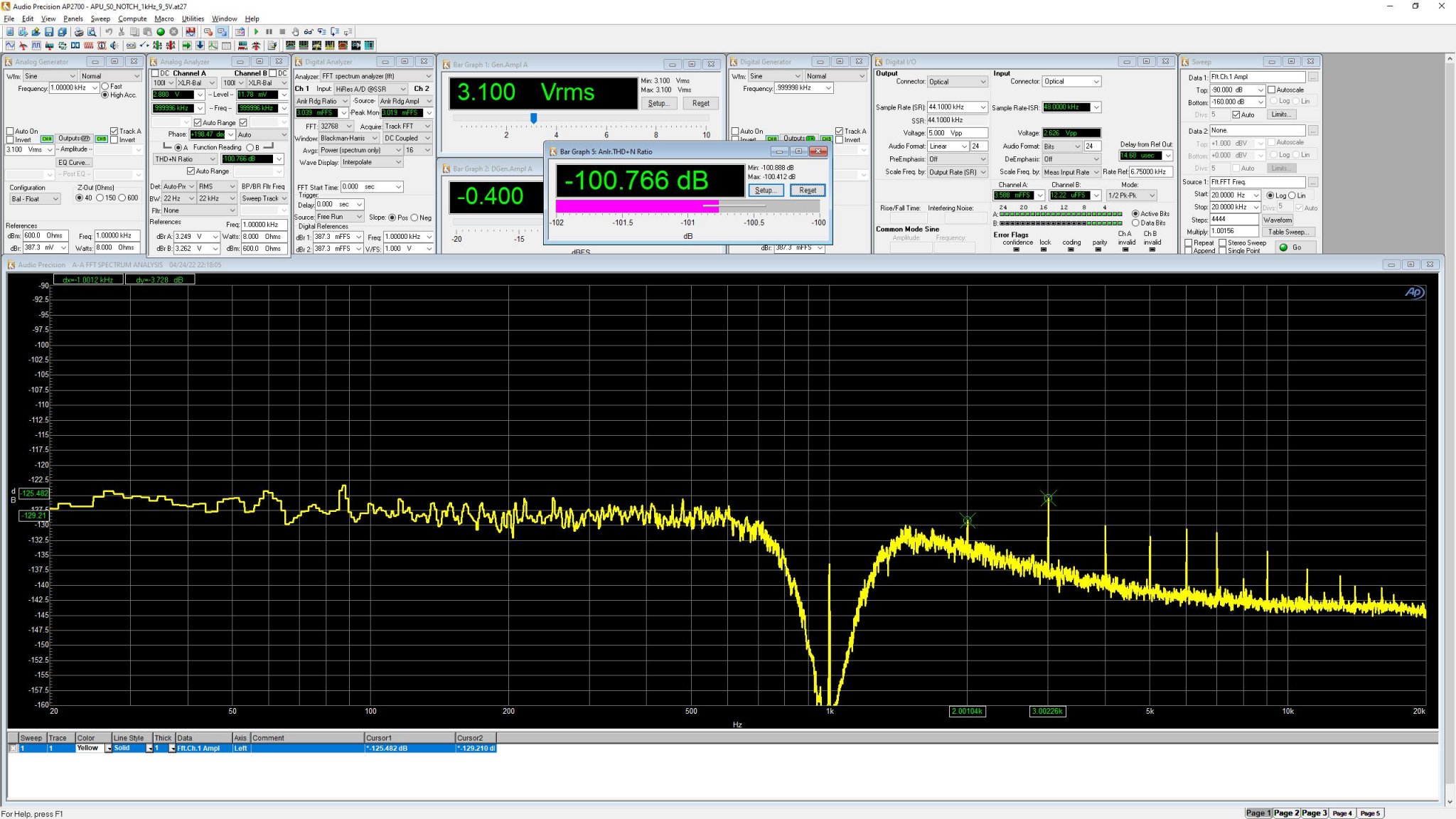This screenshot has height=819, width=1456.
Task: Click the speaker Headphone panel icon
Action: pyautogui.click(x=114, y=45)
